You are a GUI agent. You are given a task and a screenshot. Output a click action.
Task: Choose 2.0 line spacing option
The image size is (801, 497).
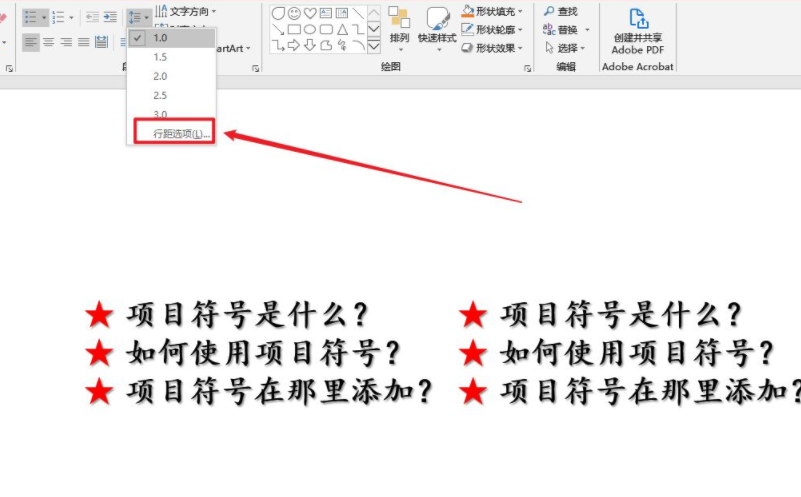tap(160, 76)
